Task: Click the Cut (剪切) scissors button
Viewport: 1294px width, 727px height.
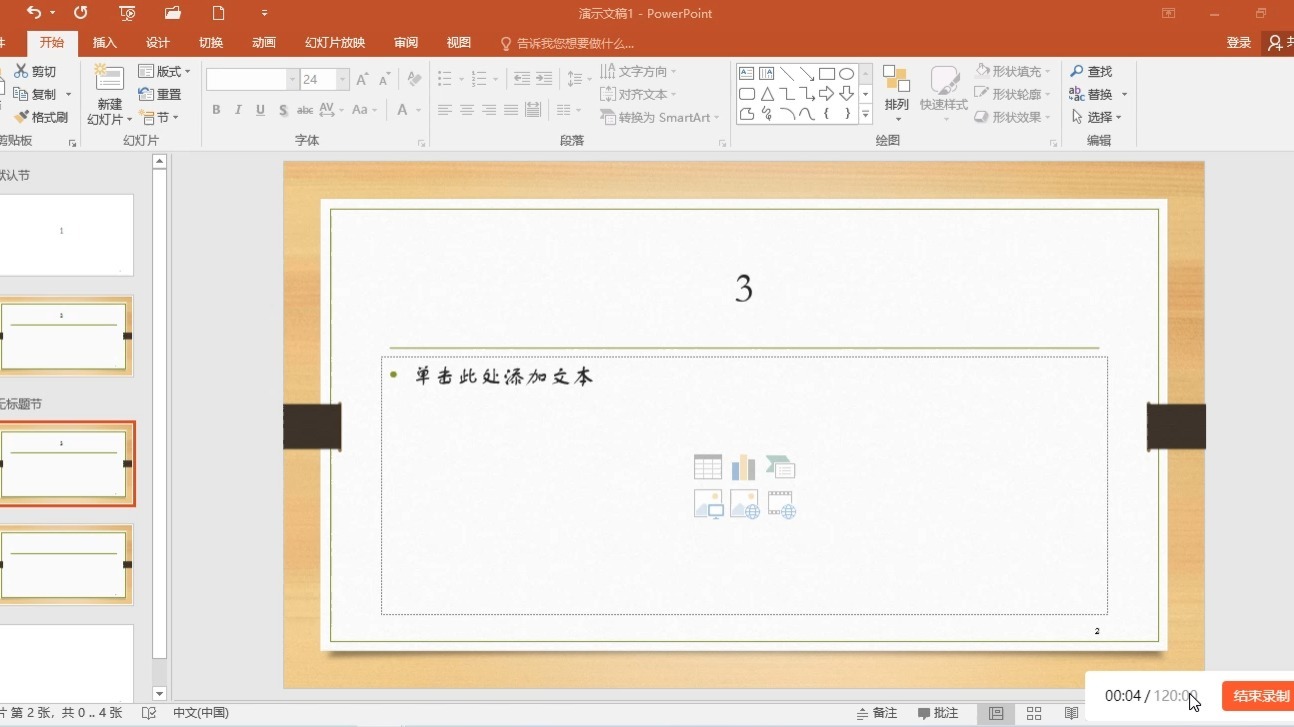Action: pos(36,72)
